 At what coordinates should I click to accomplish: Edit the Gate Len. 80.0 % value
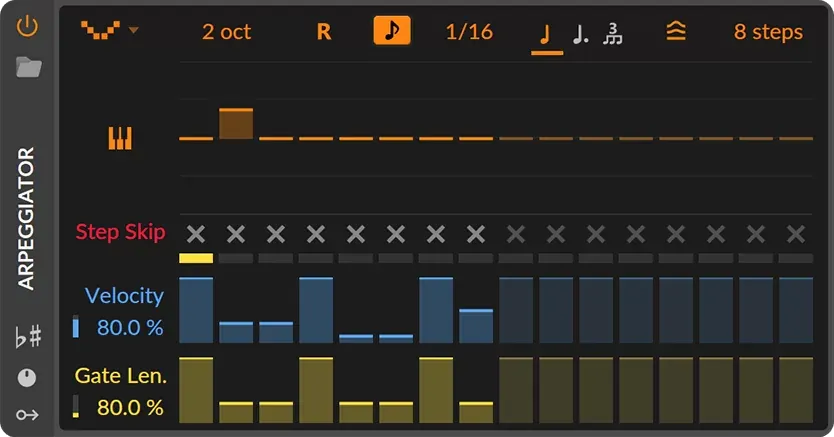[x=130, y=408]
